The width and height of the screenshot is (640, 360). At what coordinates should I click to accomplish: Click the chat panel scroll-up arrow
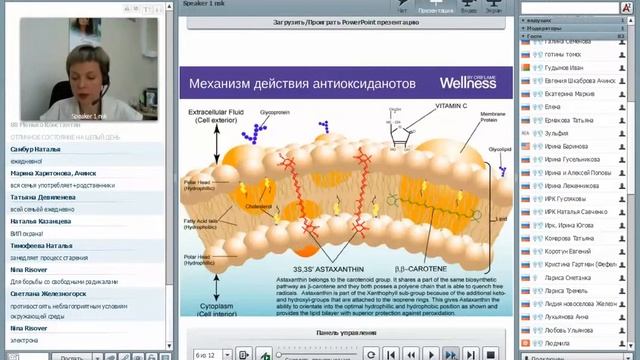tap(169, 7)
